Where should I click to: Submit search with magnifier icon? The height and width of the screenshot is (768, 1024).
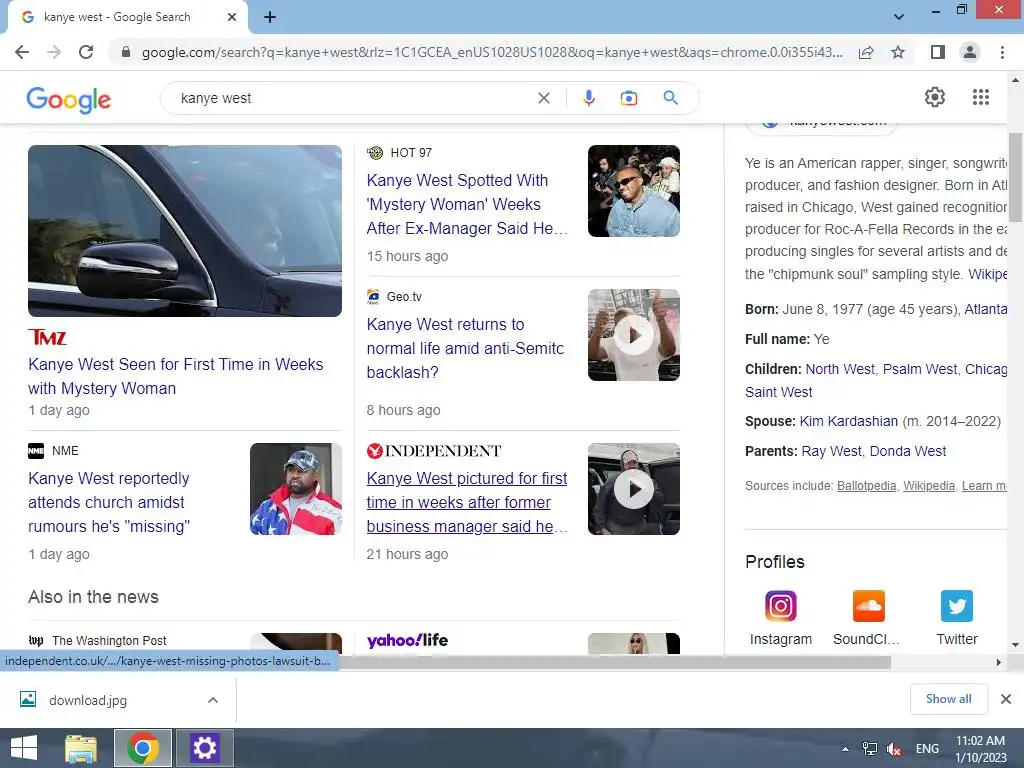[670, 98]
